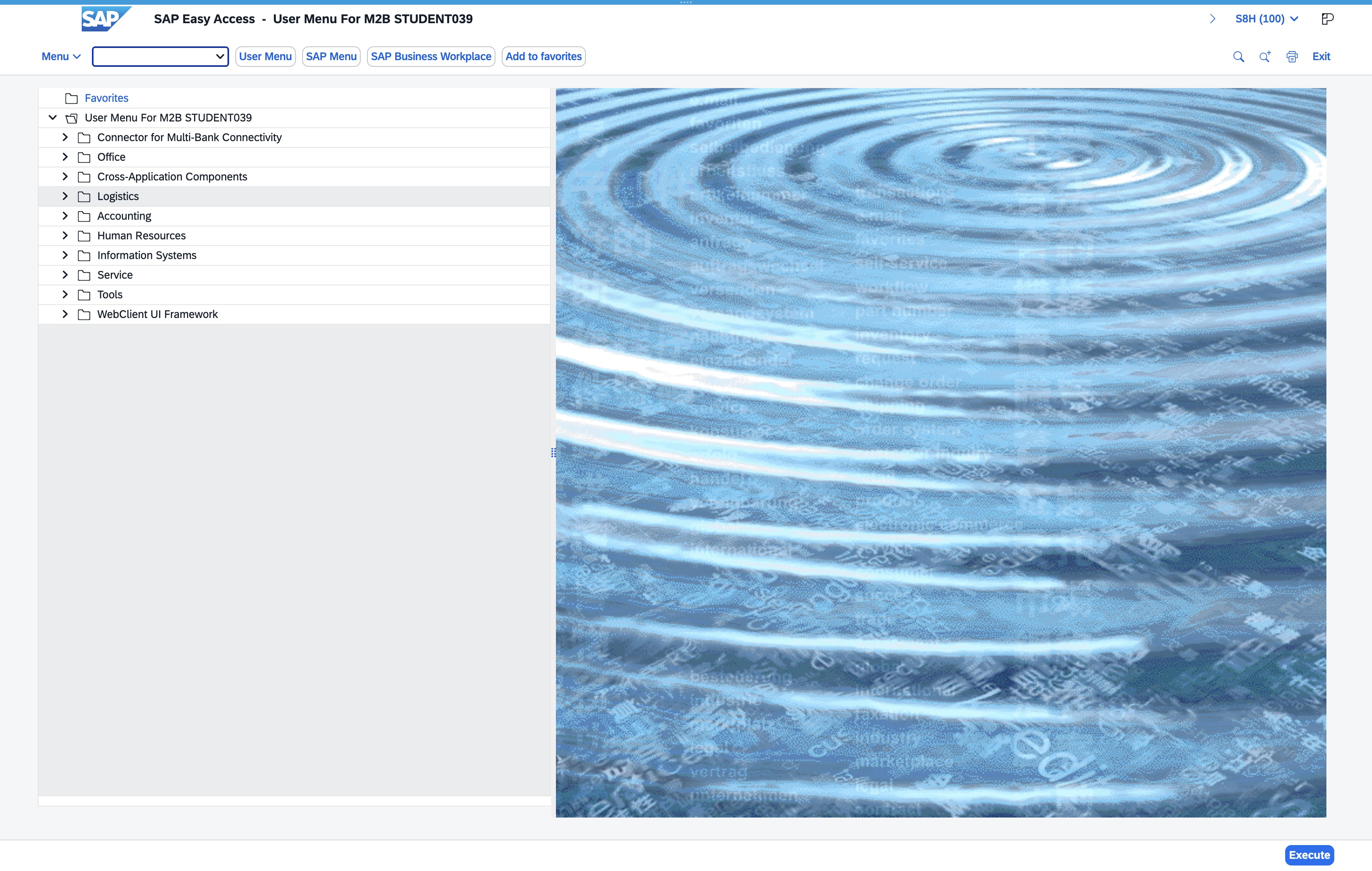Screen dimensions: 1372x871
Task: Click the Exit button
Action: 1321,57
